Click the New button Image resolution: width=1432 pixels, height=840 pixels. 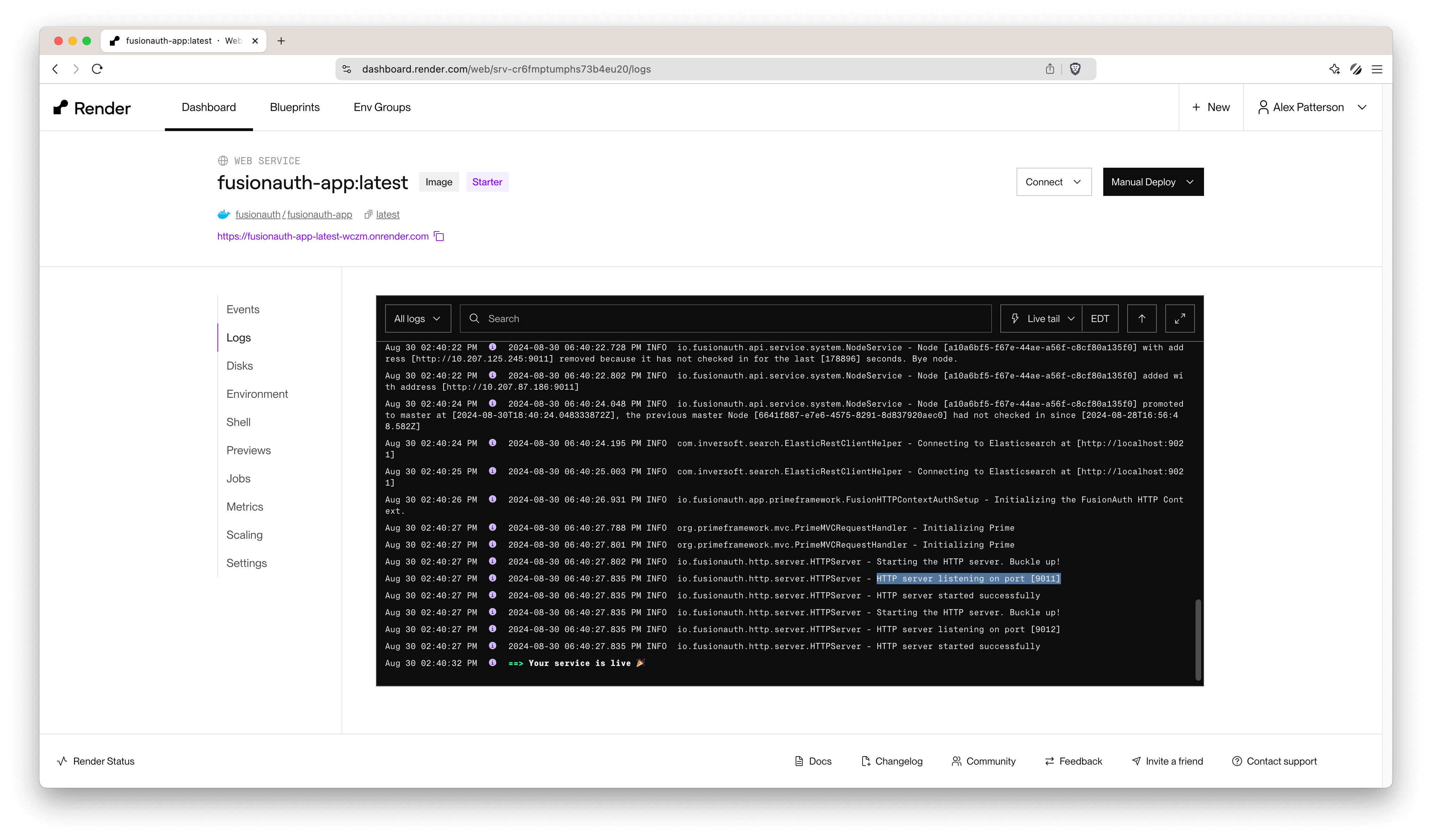1211,107
